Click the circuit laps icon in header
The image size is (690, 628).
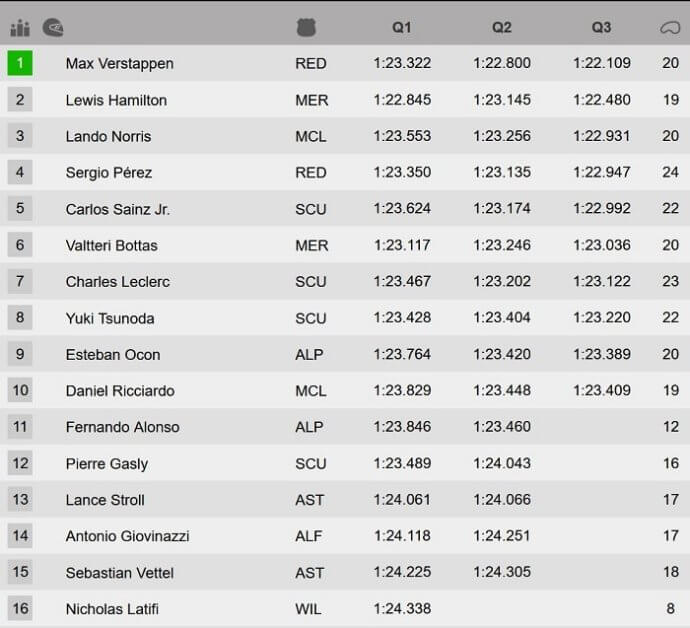pos(670,28)
